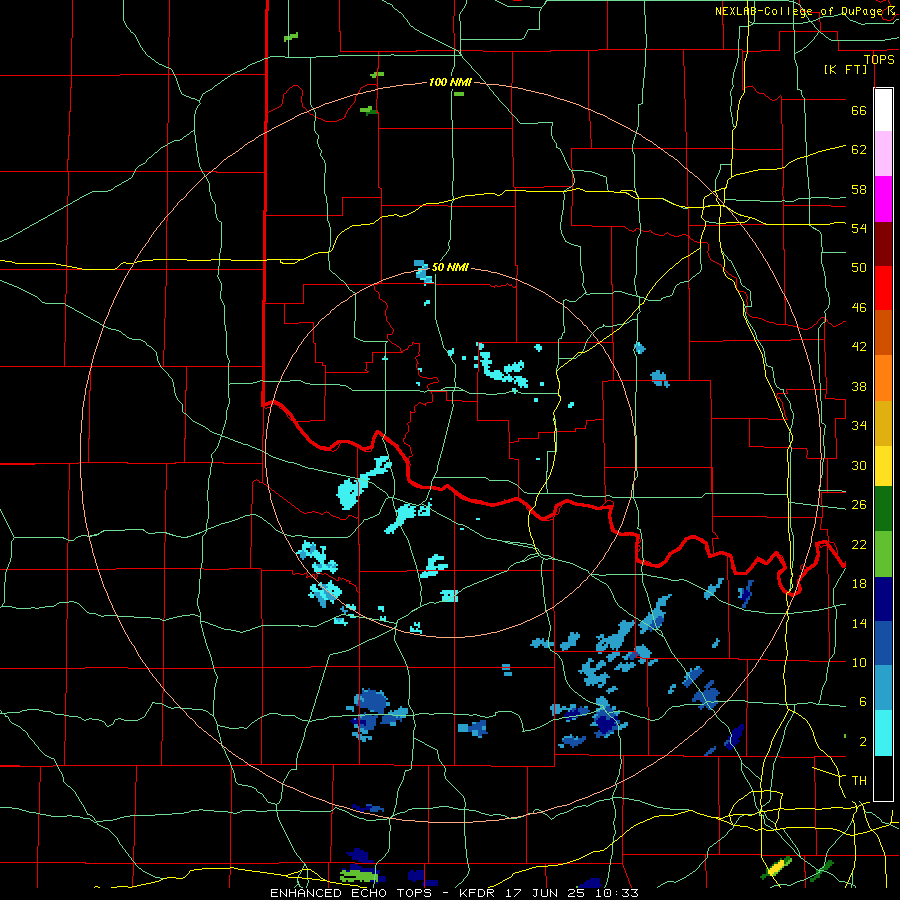Pick the light green legend swatch
Image resolution: width=900 pixels, height=900 pixels.
tap(883, 554)
